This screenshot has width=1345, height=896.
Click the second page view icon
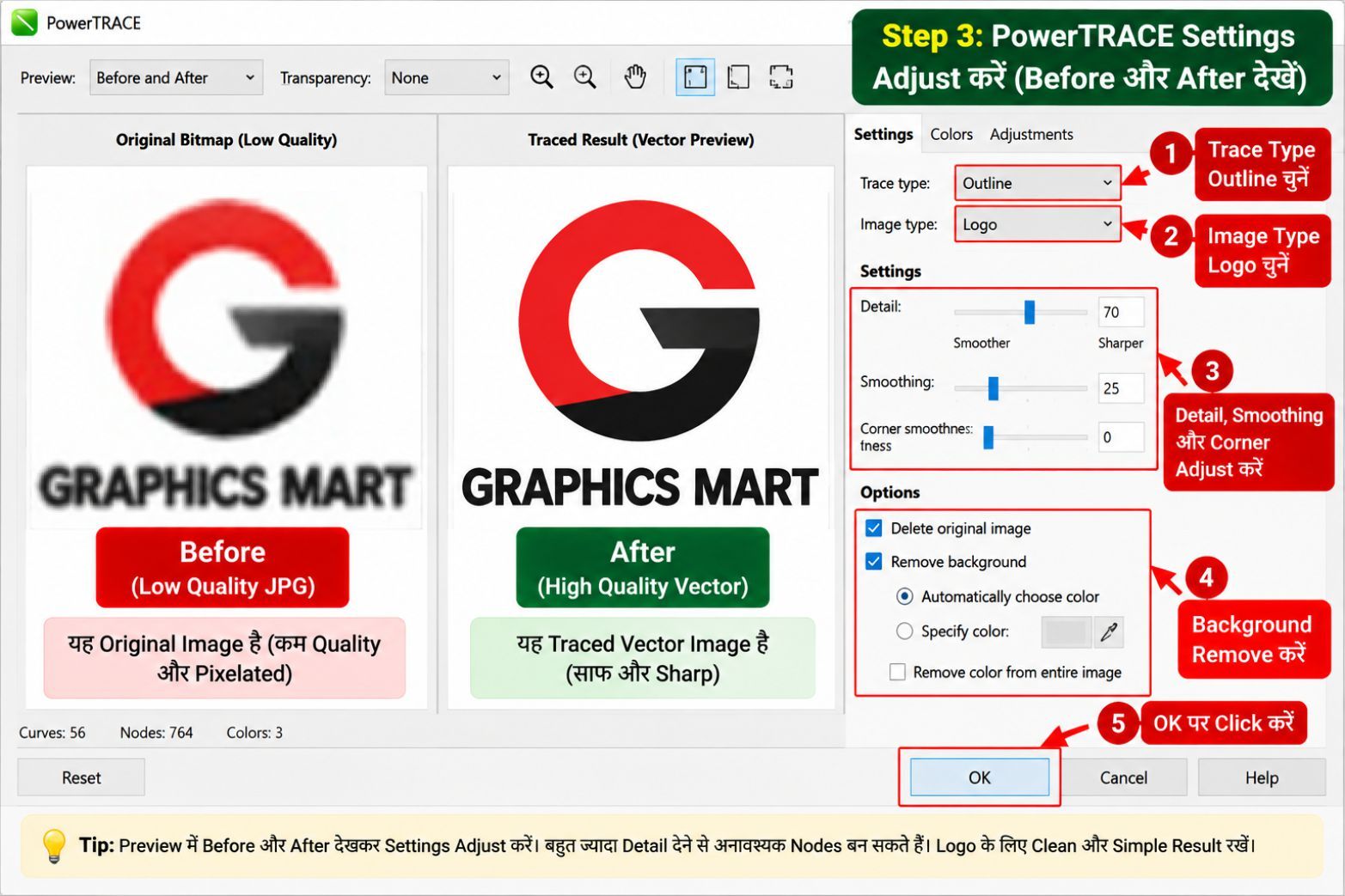coord(738,77)
